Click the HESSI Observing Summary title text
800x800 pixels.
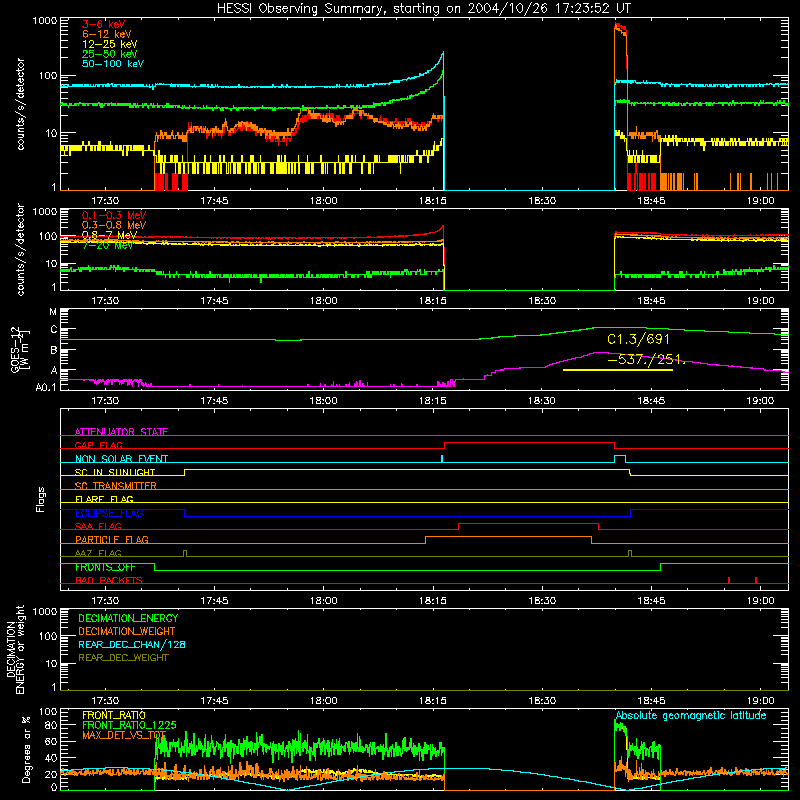click(x=423, y=9)
